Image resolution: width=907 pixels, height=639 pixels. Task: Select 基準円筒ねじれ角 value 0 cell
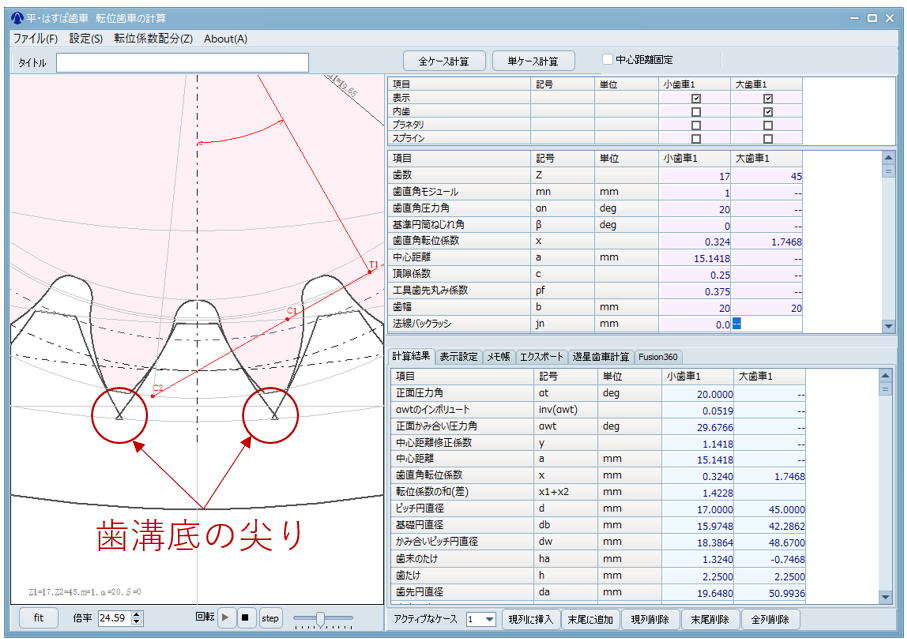[695, 226]
